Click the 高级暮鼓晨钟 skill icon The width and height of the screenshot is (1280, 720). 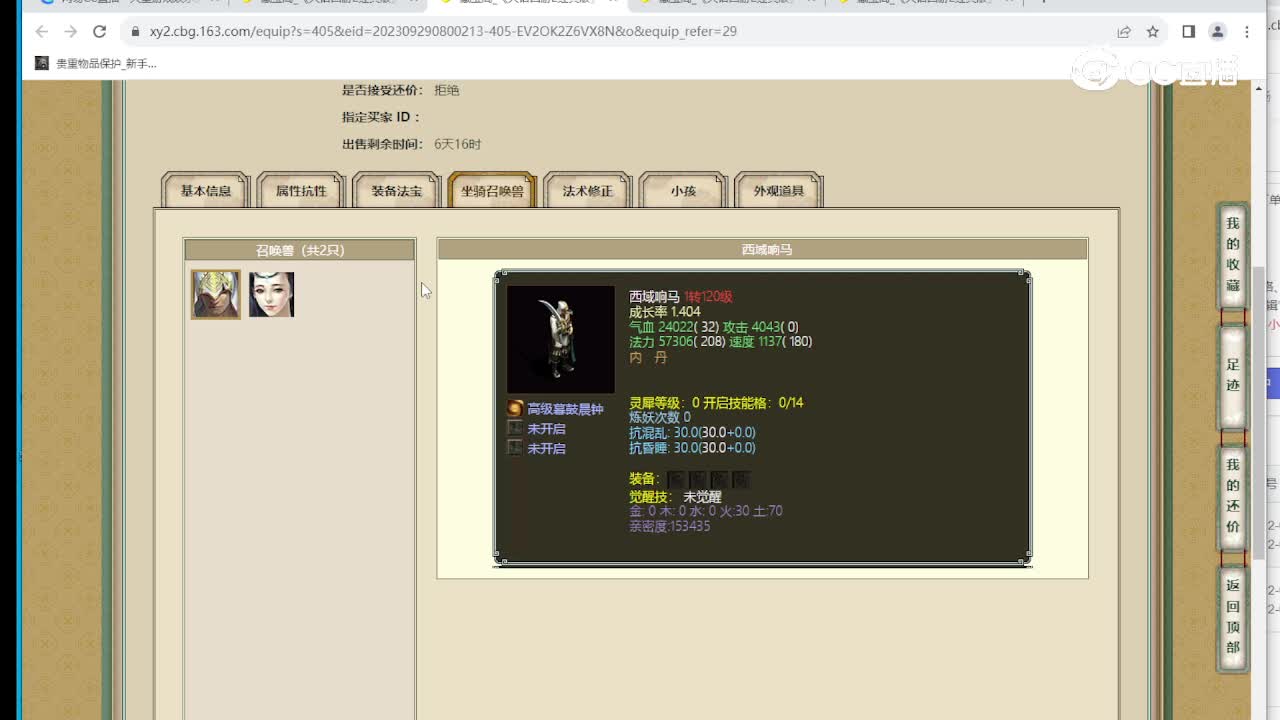[515, 409]
